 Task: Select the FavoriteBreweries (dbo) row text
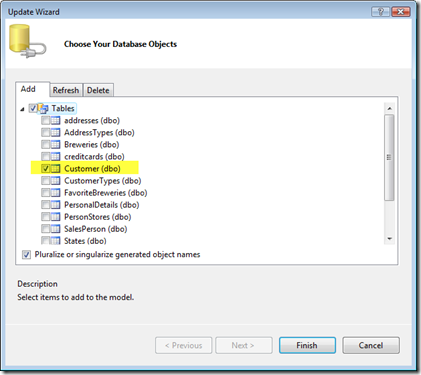coord(106,193)
